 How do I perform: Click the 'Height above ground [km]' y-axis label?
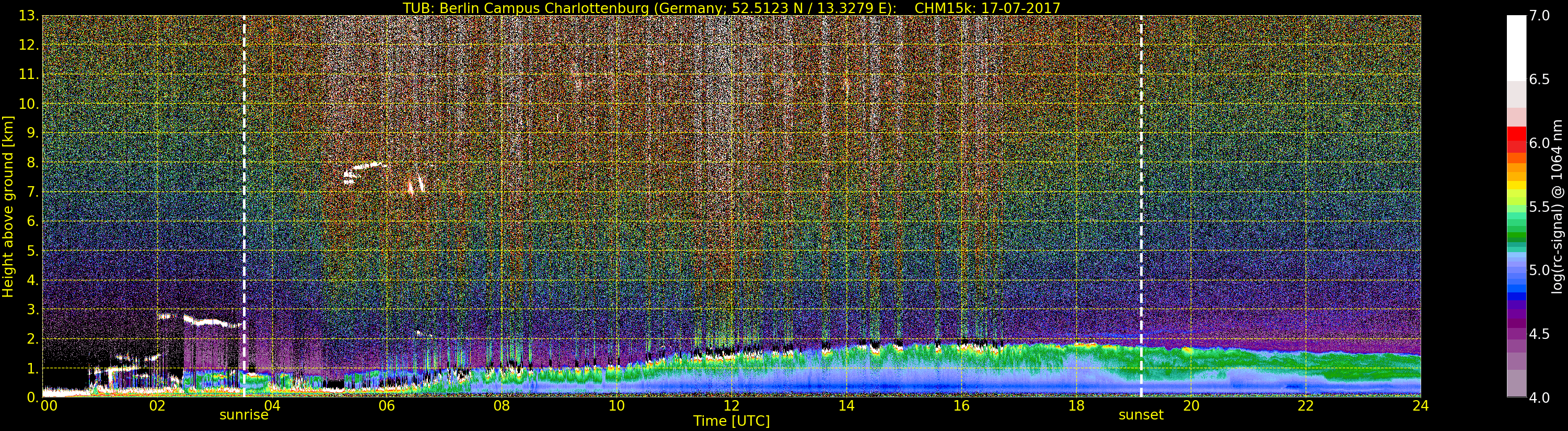pos(8,206)
